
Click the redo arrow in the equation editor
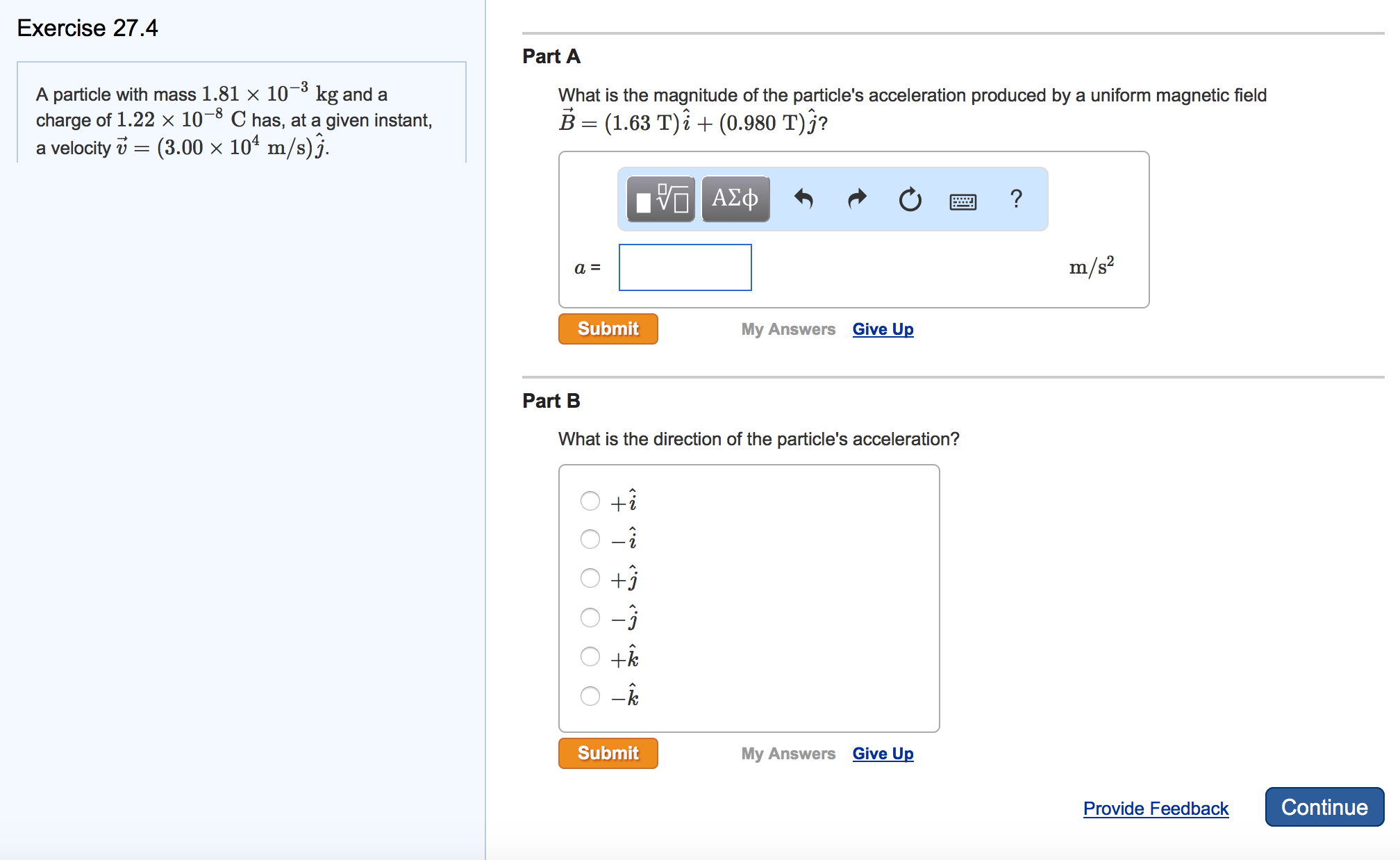pos(856,199)
